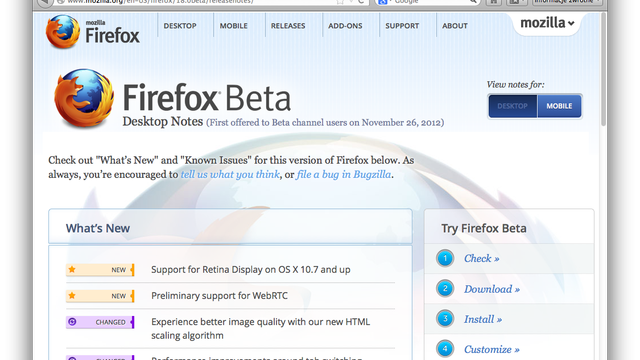
Task: Click the page's vertical scrollbar thumb
Action: (603, 69)
